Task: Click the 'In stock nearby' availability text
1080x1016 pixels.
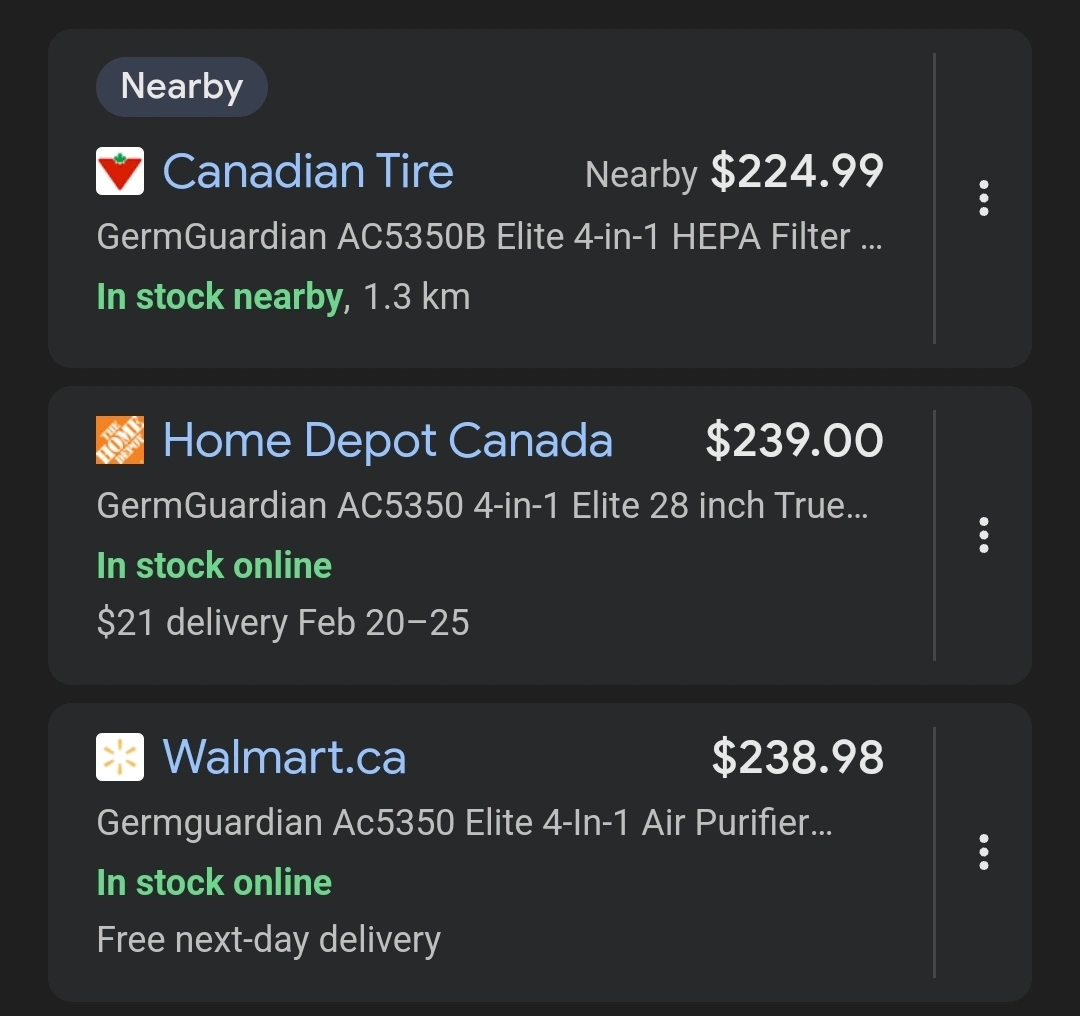Action: [220, 297]
